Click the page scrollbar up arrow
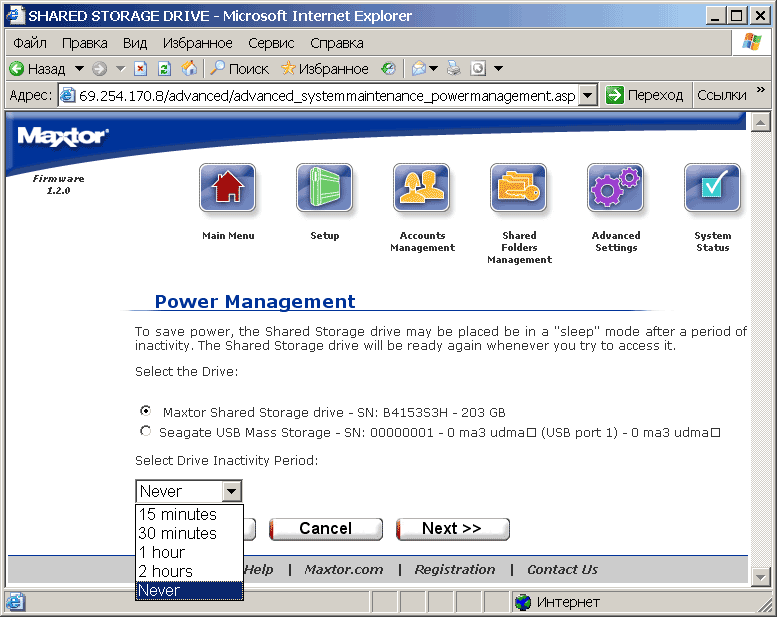Image resolution: width=777 pixels, height=617 pixels. pyautogui.click(x=761, y=122)
